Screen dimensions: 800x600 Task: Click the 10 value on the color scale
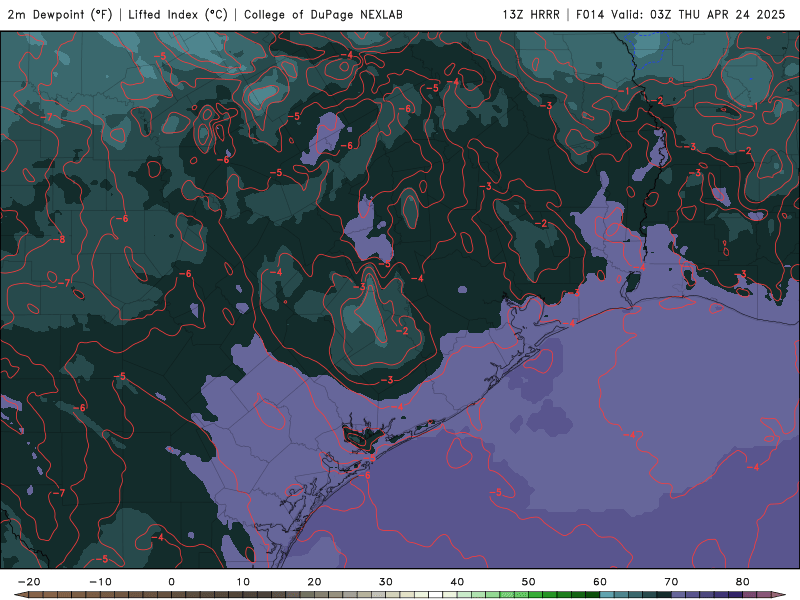pos(243,582)
